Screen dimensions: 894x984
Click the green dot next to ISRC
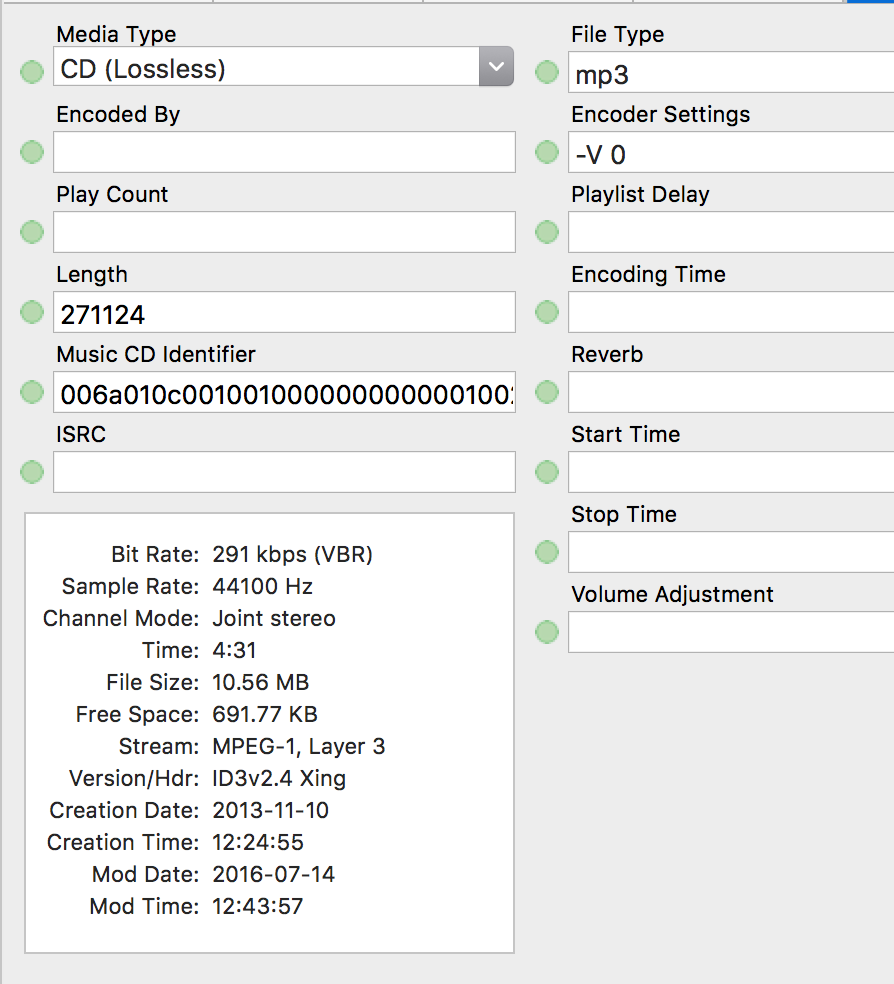tap(32, 472)
